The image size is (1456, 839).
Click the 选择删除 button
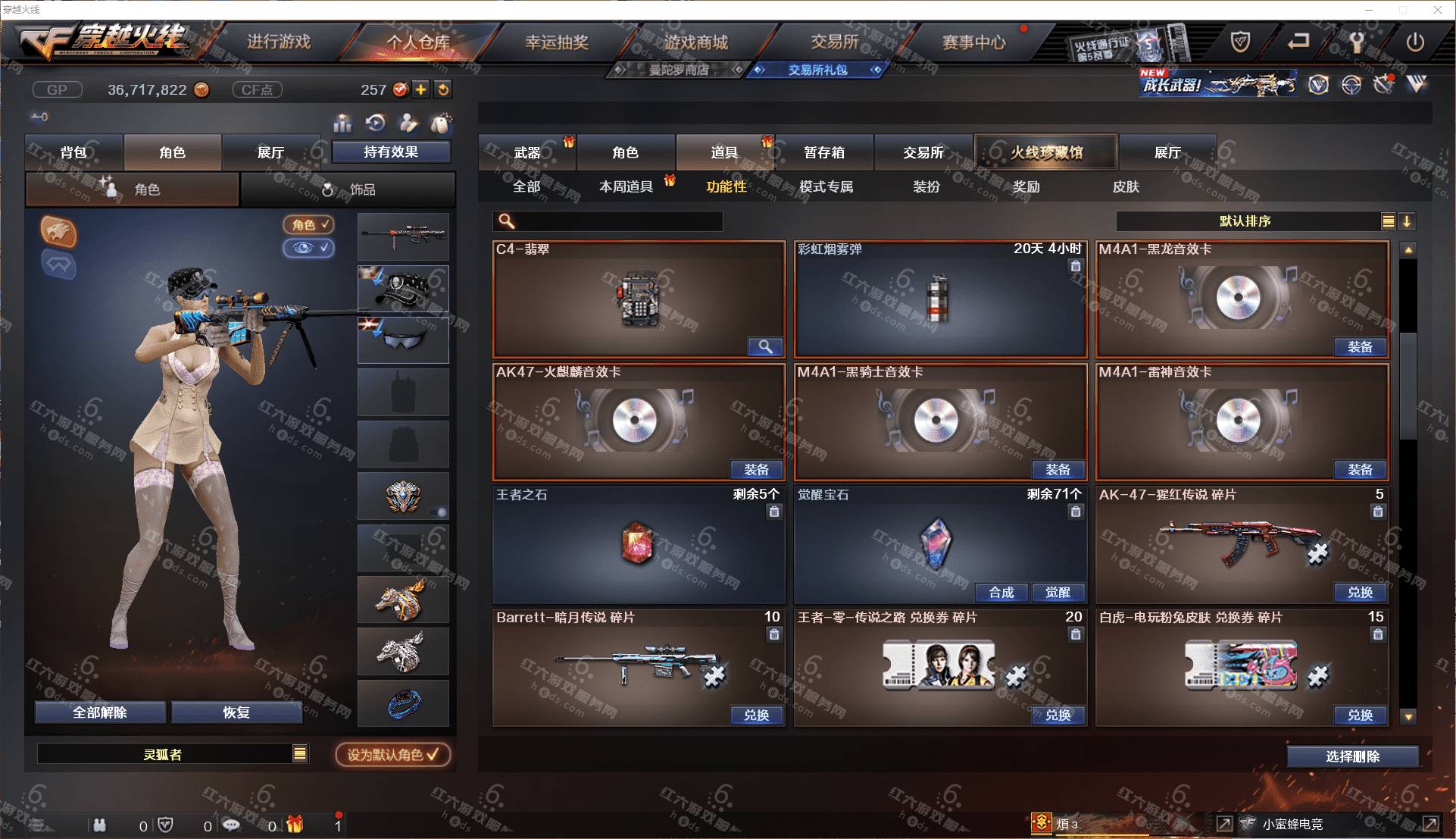(1352, 756)
